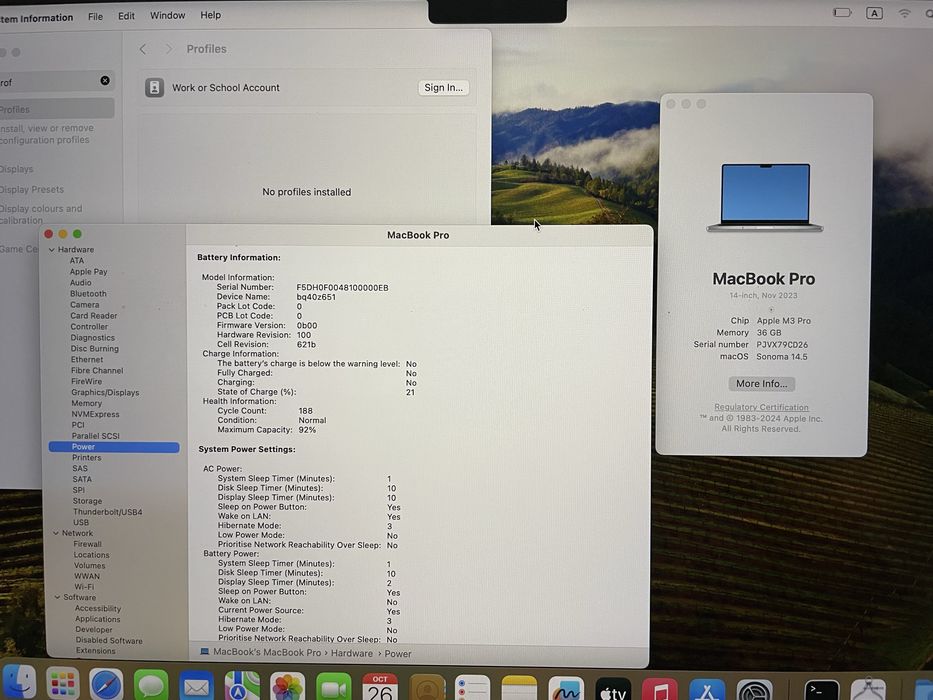Open the Wi-Fi menu bar icon
The height and width of the screenshot is (700, 933).
point(904,13)
